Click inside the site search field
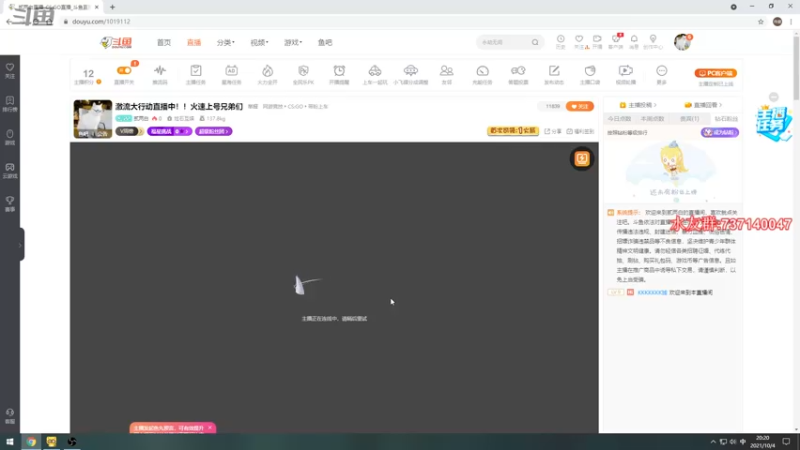Image resolution: width=800 pixels, height=450 pixels. [x=504, y=42]
